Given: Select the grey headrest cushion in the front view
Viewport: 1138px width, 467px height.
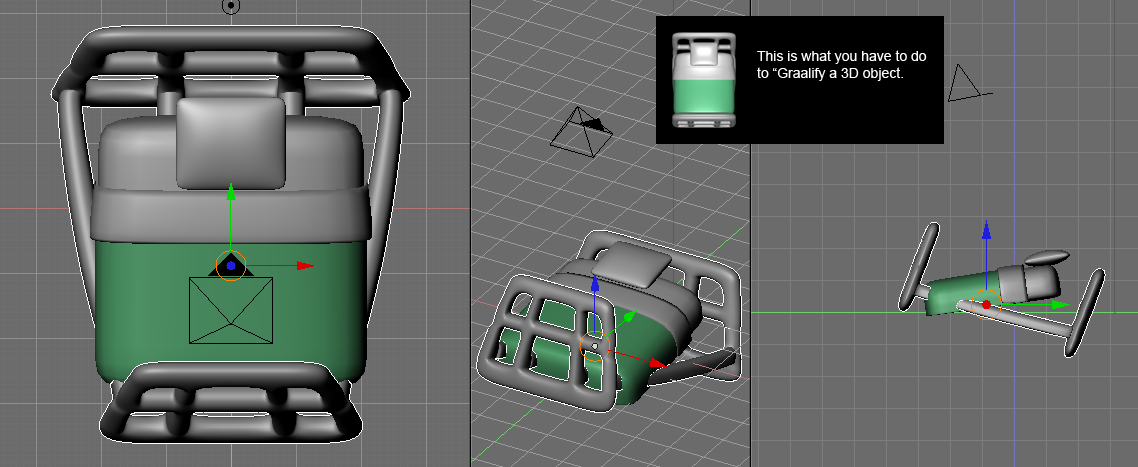Looking at the screenshot, I should pos(230,142).
